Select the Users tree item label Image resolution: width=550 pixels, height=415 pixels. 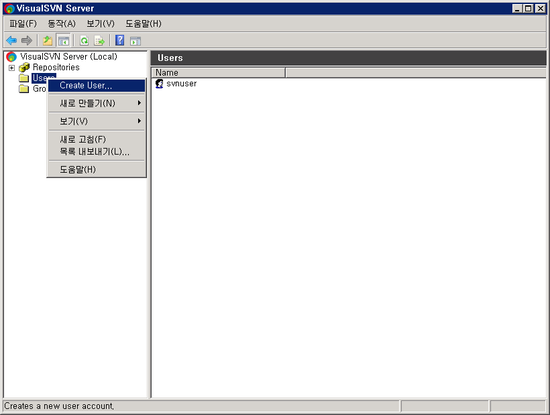43,78
